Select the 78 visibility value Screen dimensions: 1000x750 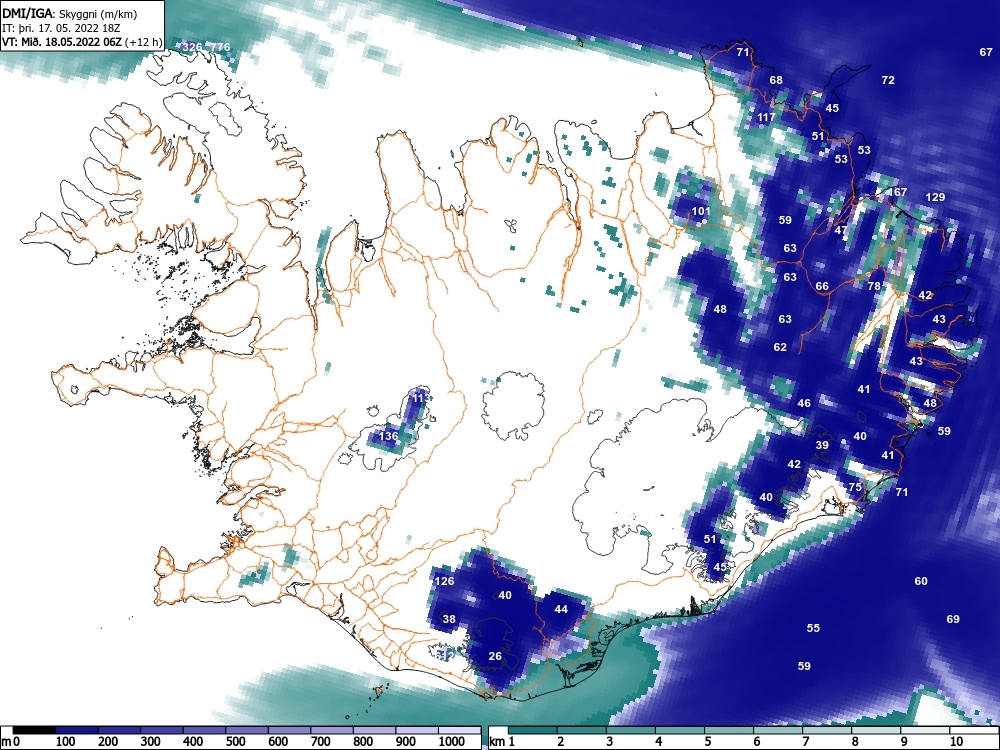(874, 286)
